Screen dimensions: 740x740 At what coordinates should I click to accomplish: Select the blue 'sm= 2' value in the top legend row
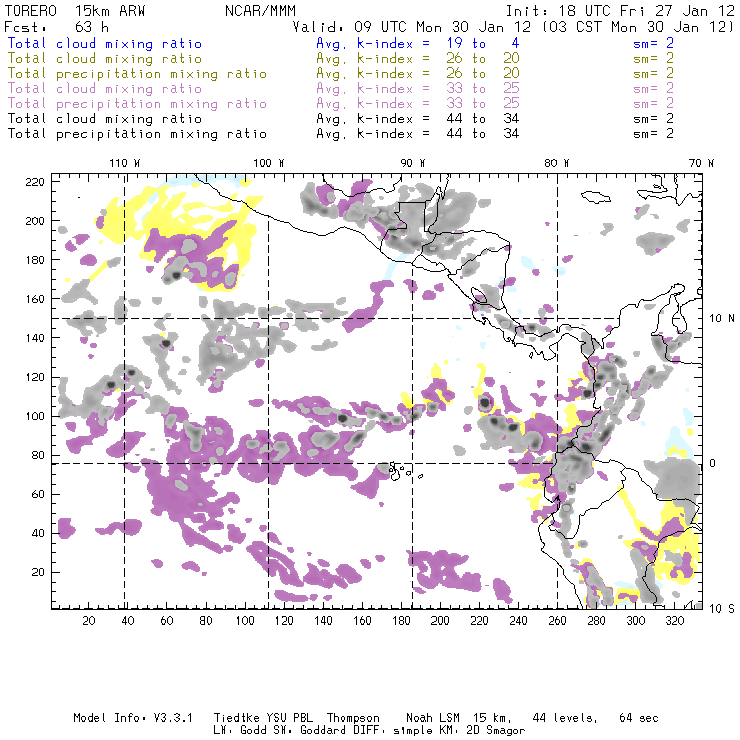pos(653,43)
